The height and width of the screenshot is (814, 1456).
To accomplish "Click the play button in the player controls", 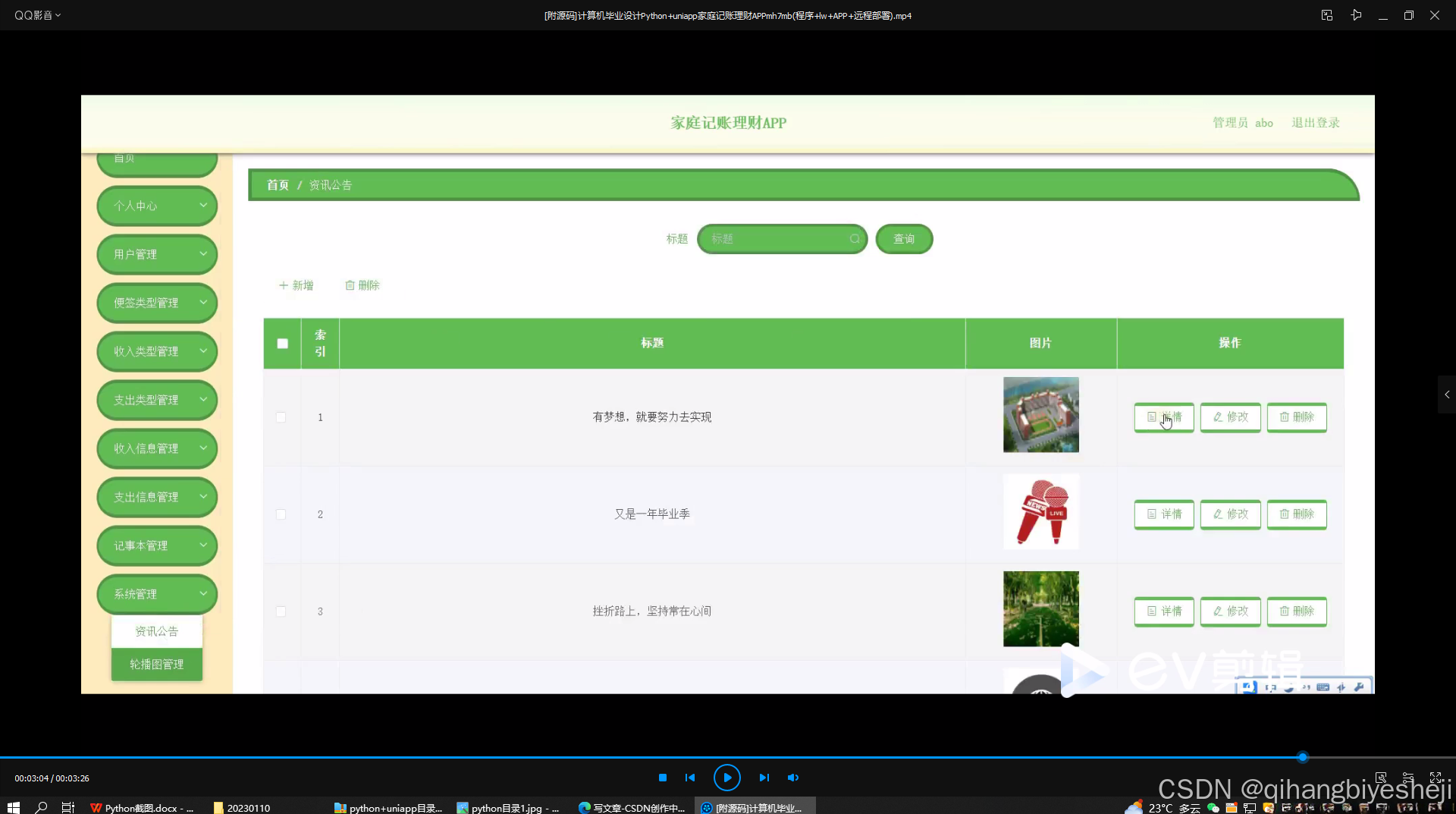I will [727, 777].
